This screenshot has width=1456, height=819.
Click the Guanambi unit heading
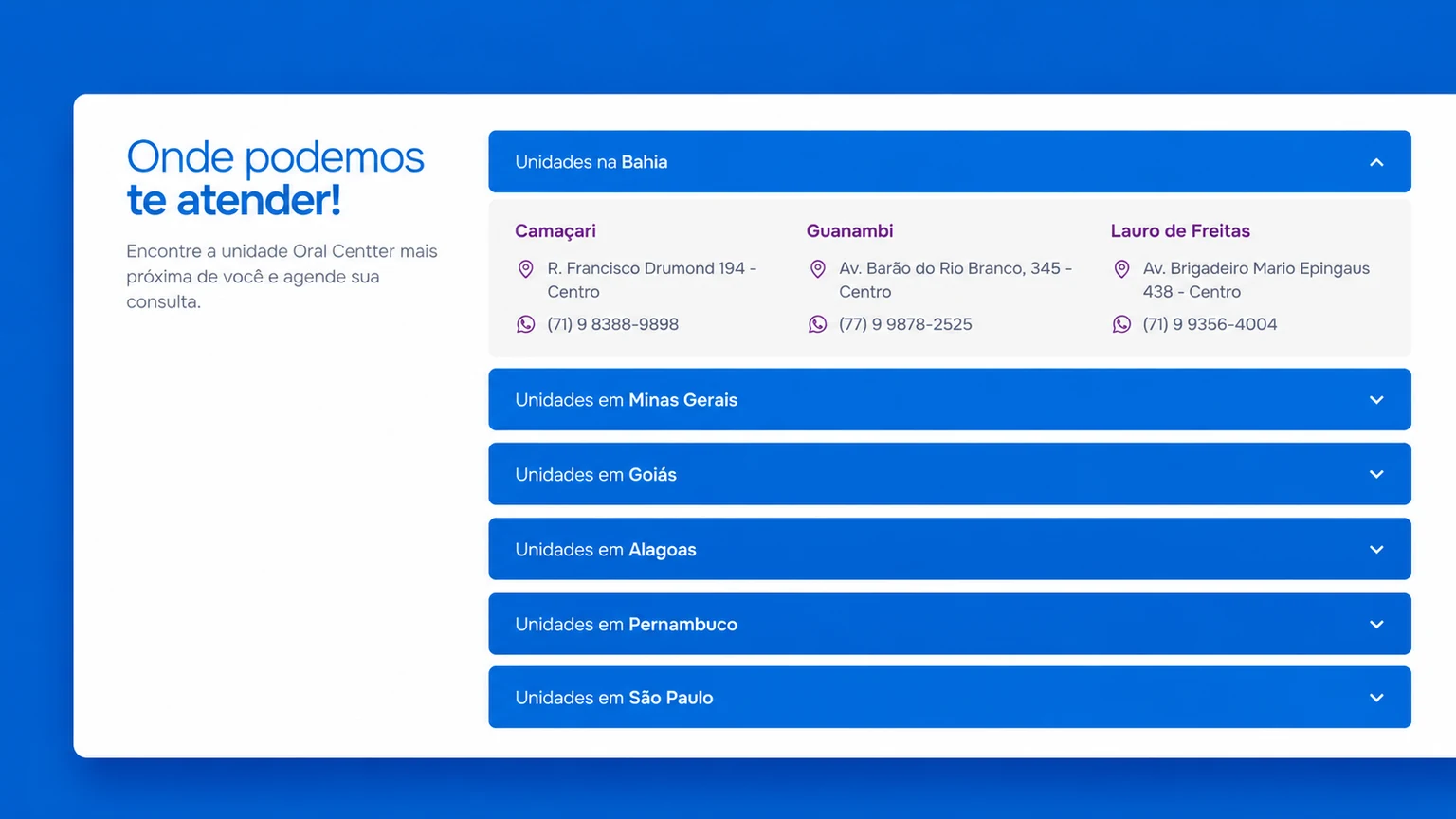850,231
